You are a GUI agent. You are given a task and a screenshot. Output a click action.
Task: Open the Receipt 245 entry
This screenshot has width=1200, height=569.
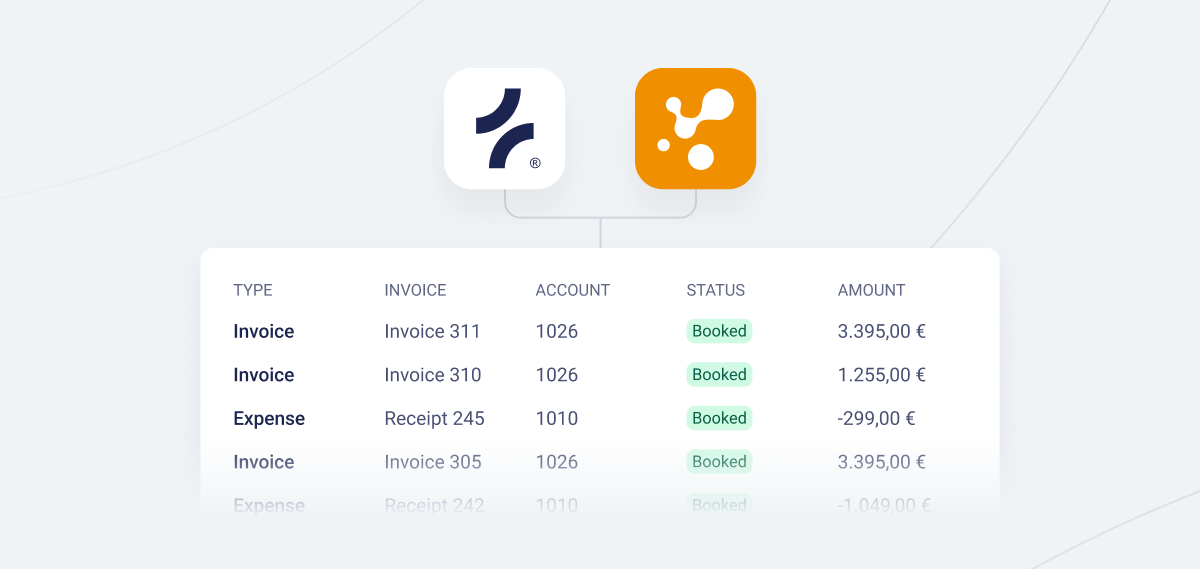(434, 418)
